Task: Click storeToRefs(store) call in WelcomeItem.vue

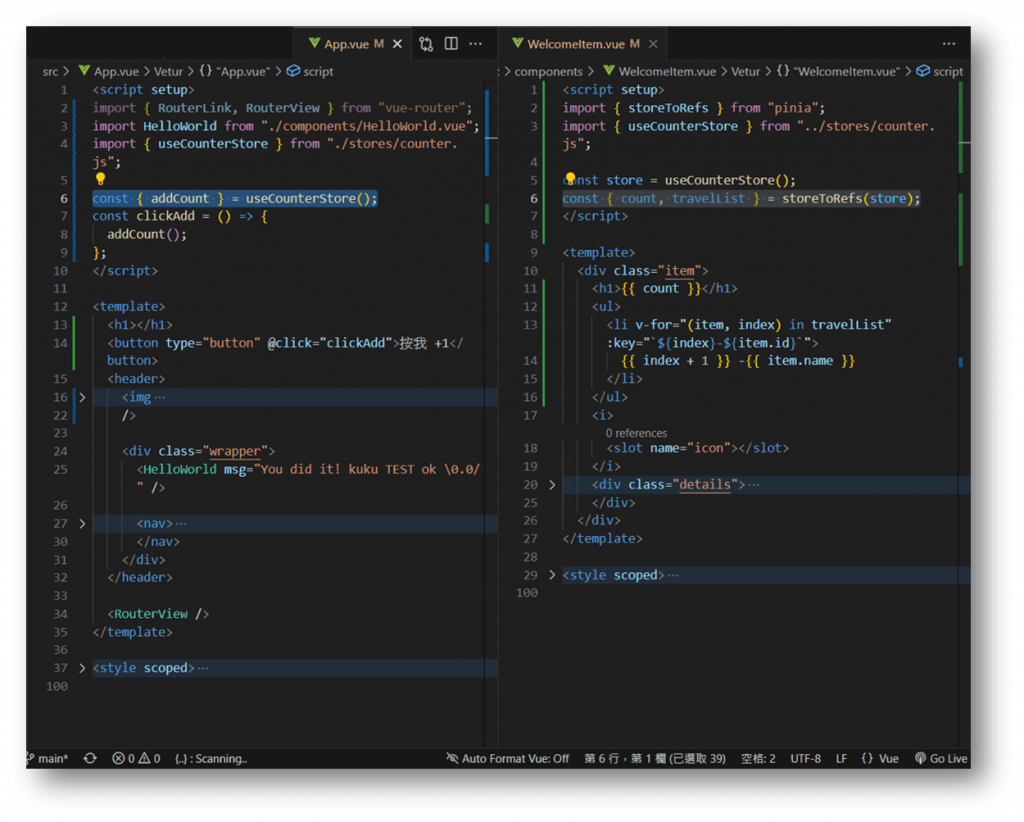Action: pyautogui.click(x=847, y=198)
